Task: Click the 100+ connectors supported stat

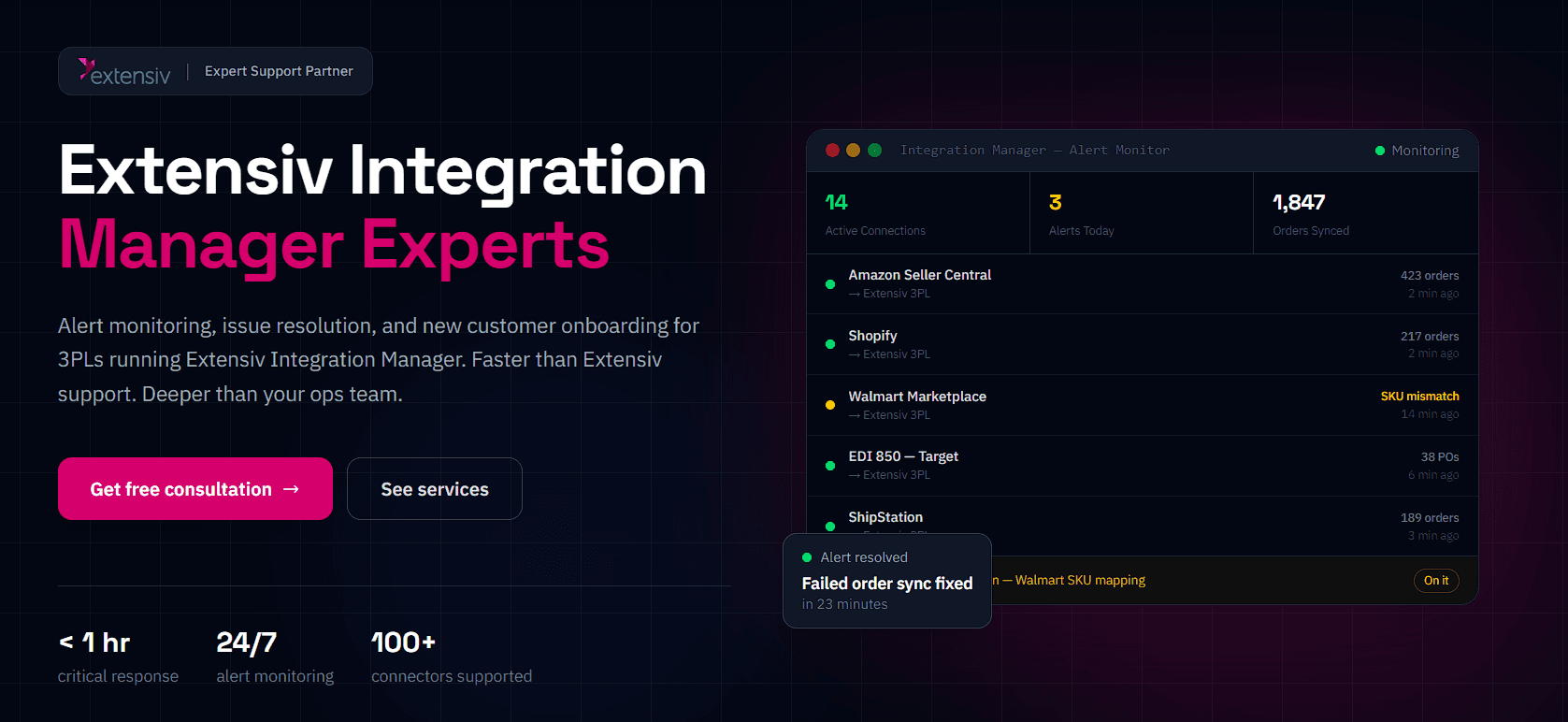Action: 452,657
